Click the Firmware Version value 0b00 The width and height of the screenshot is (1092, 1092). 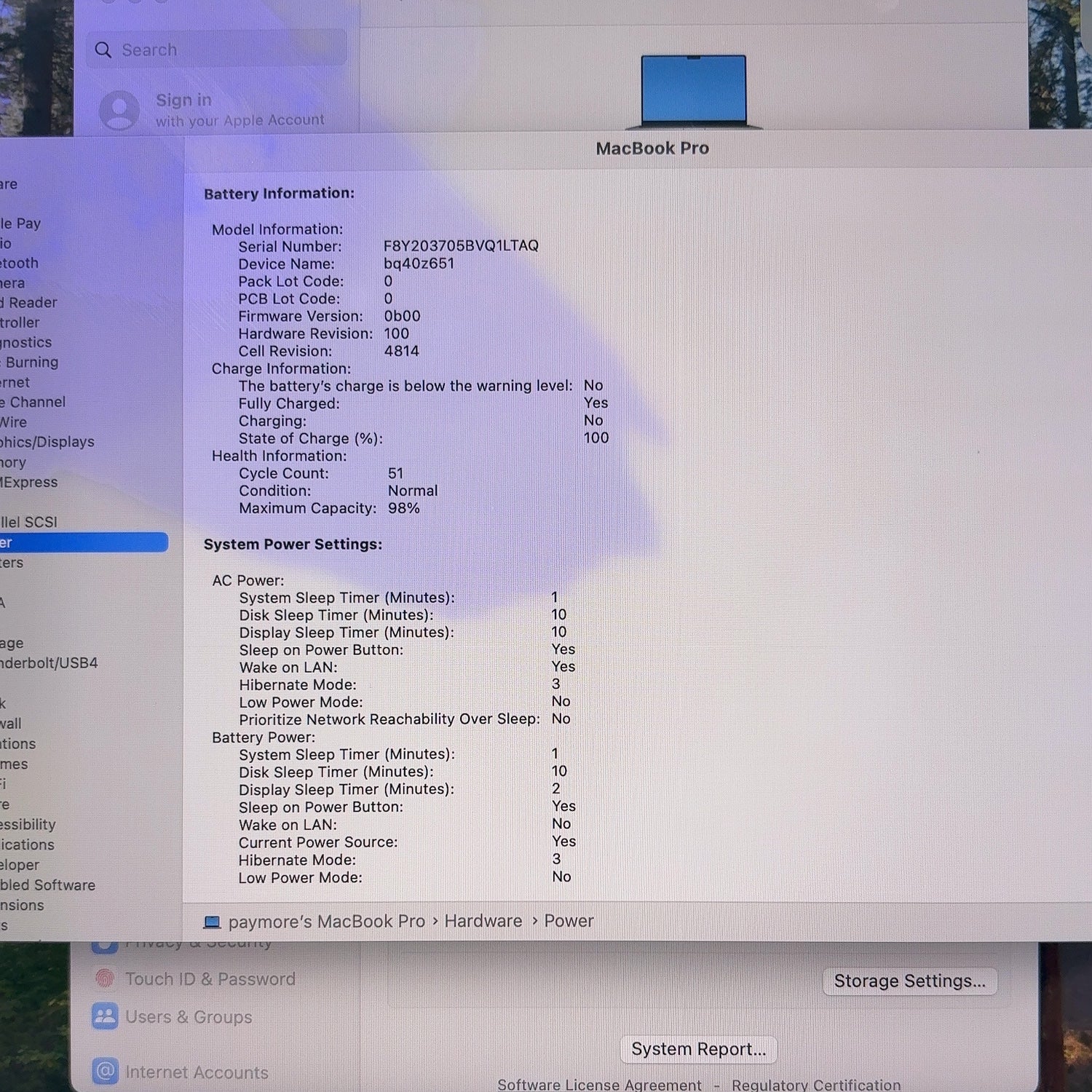click(403, 316)
